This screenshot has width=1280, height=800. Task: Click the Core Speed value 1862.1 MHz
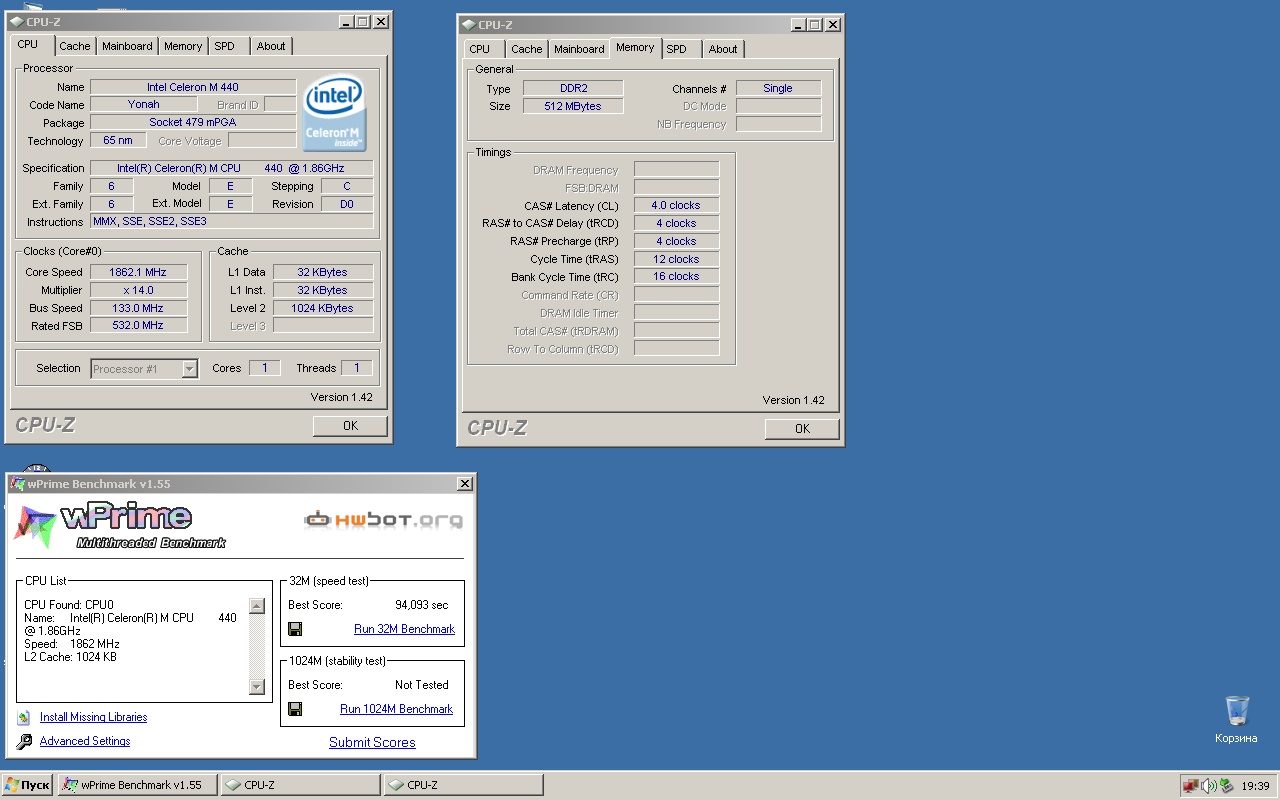point(139,272)
